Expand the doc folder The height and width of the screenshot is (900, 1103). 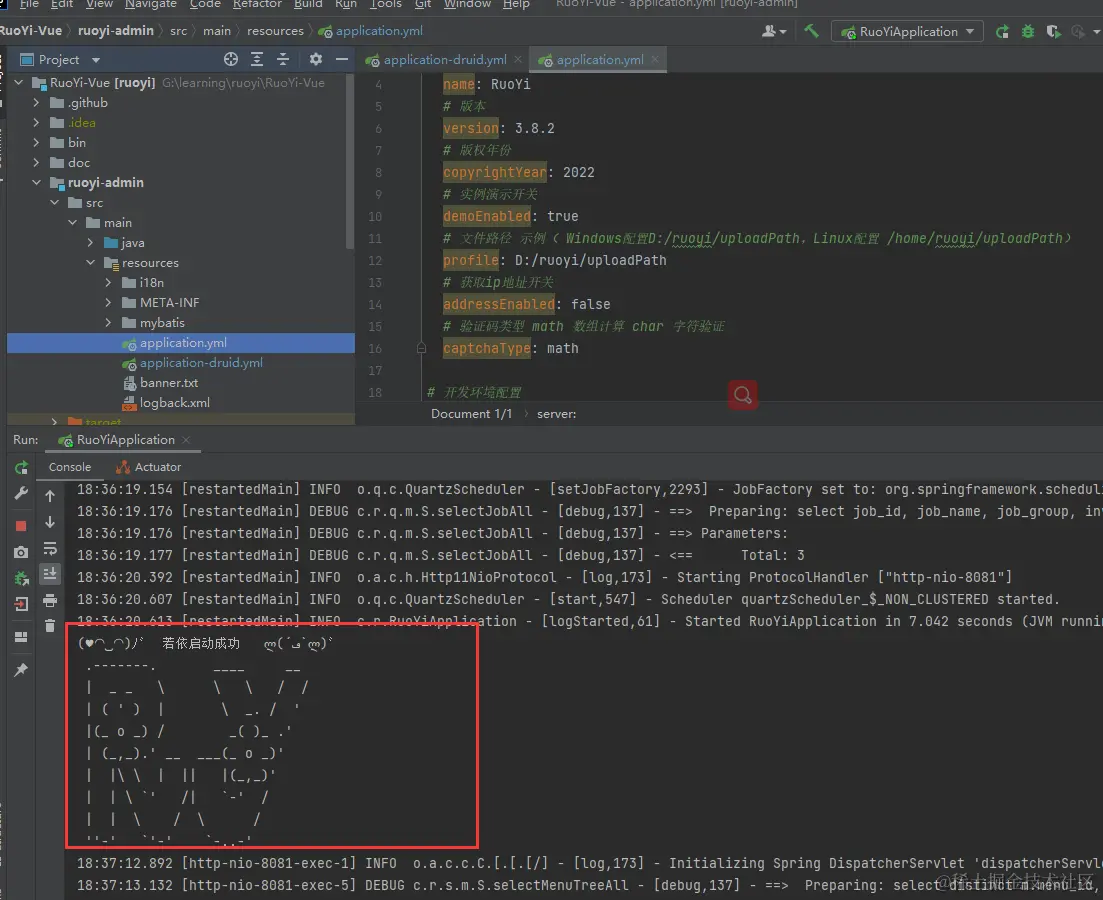pyautogui.click(x=37, y=163)
